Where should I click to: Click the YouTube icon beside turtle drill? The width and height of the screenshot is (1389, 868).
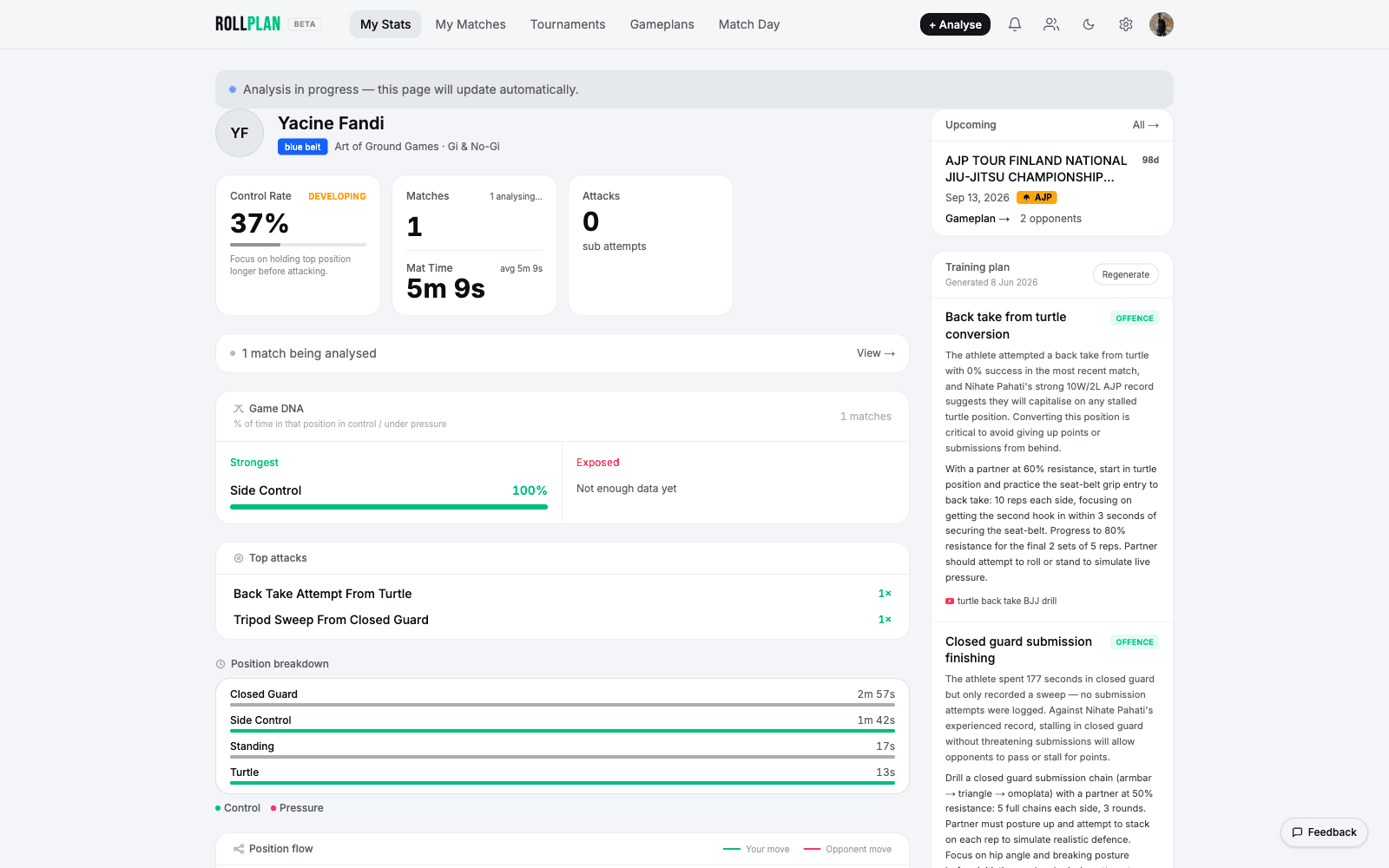[x=950, y=601]
